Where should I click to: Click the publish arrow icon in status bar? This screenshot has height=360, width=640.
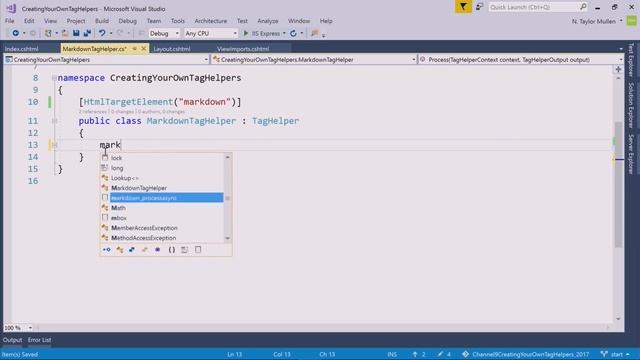point(415,354)
